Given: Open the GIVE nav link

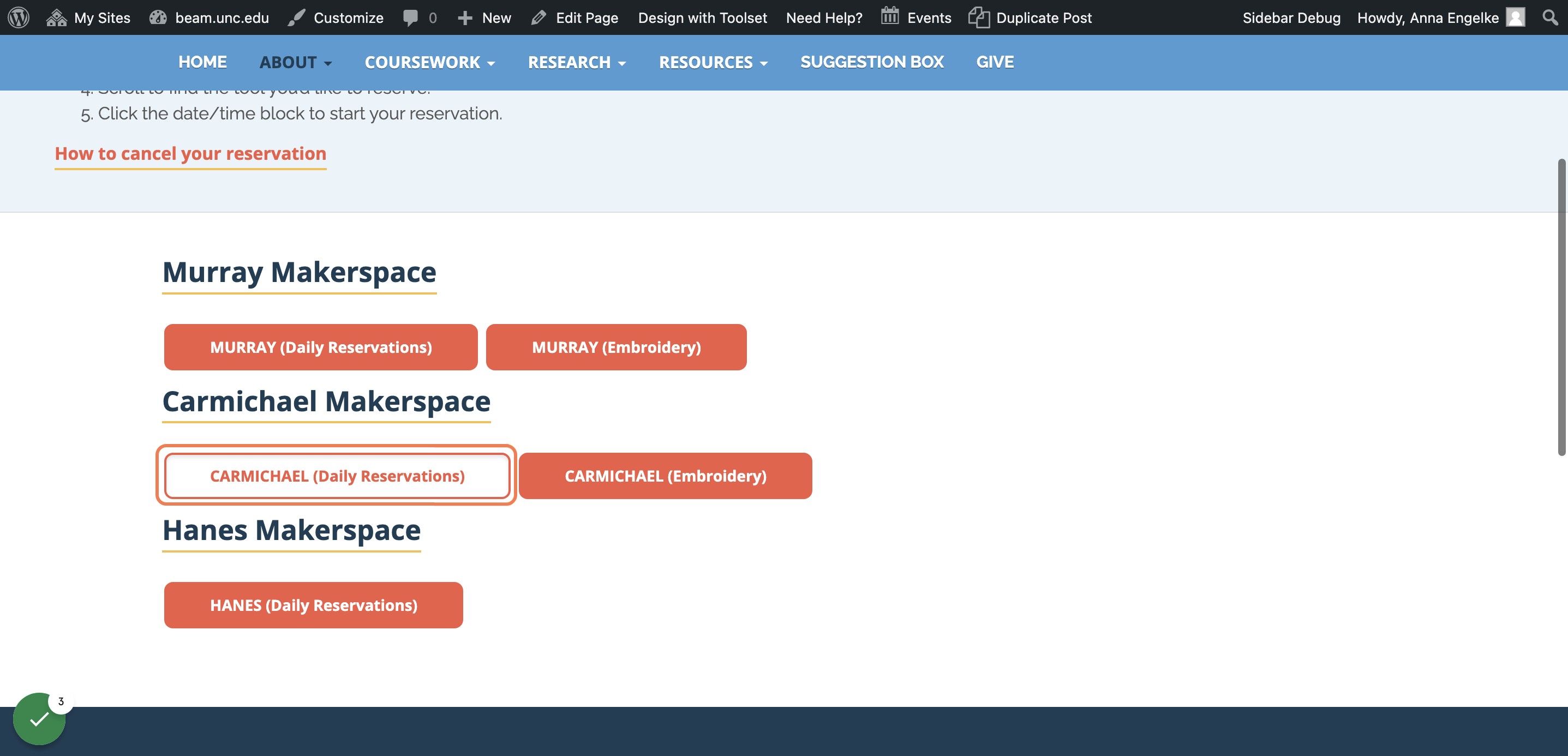Looking at the screenshot, I should pyautogui.click(x=995, y=62).
